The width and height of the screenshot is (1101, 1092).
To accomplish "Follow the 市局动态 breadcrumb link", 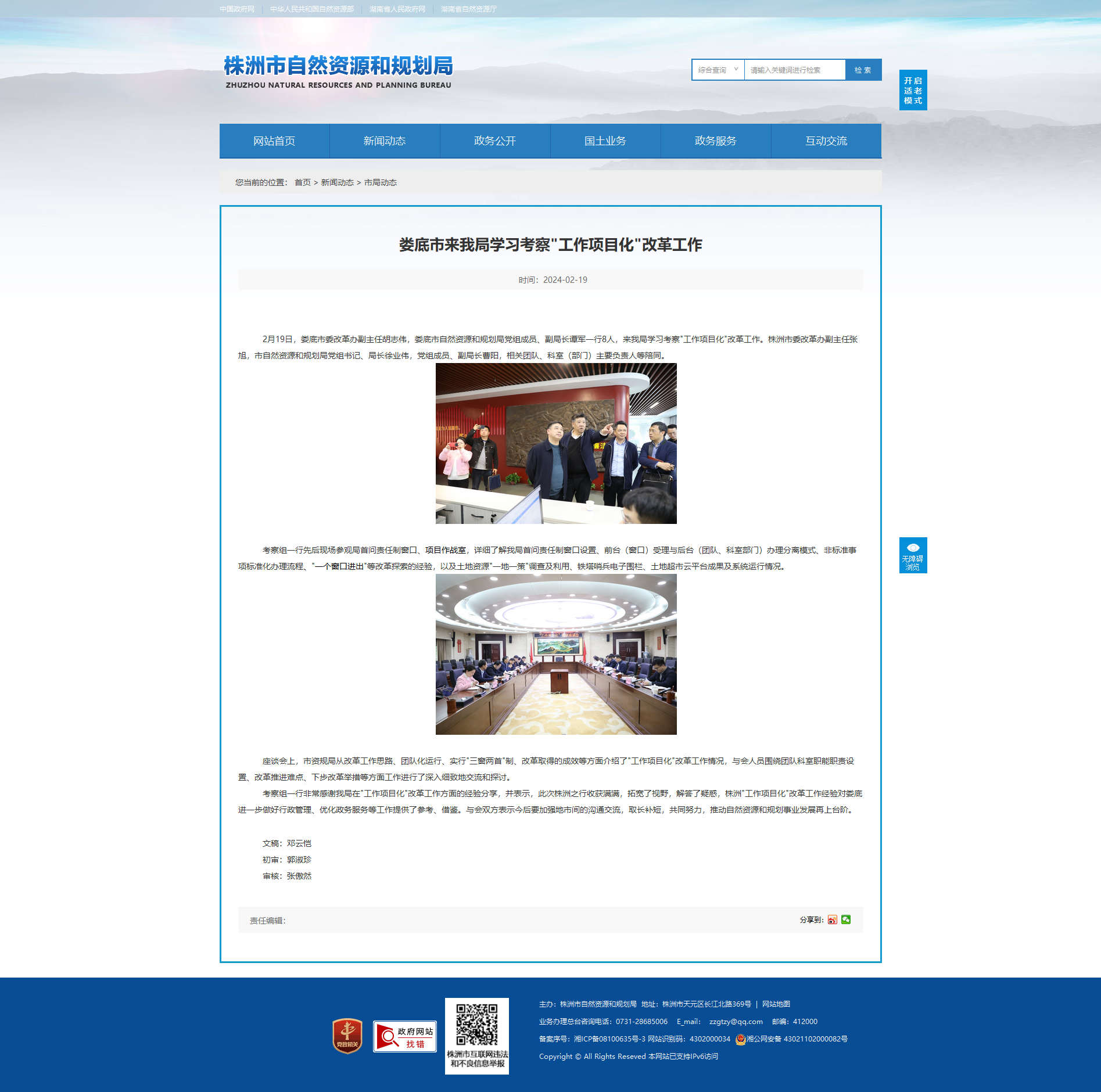I will pos(381,182).
